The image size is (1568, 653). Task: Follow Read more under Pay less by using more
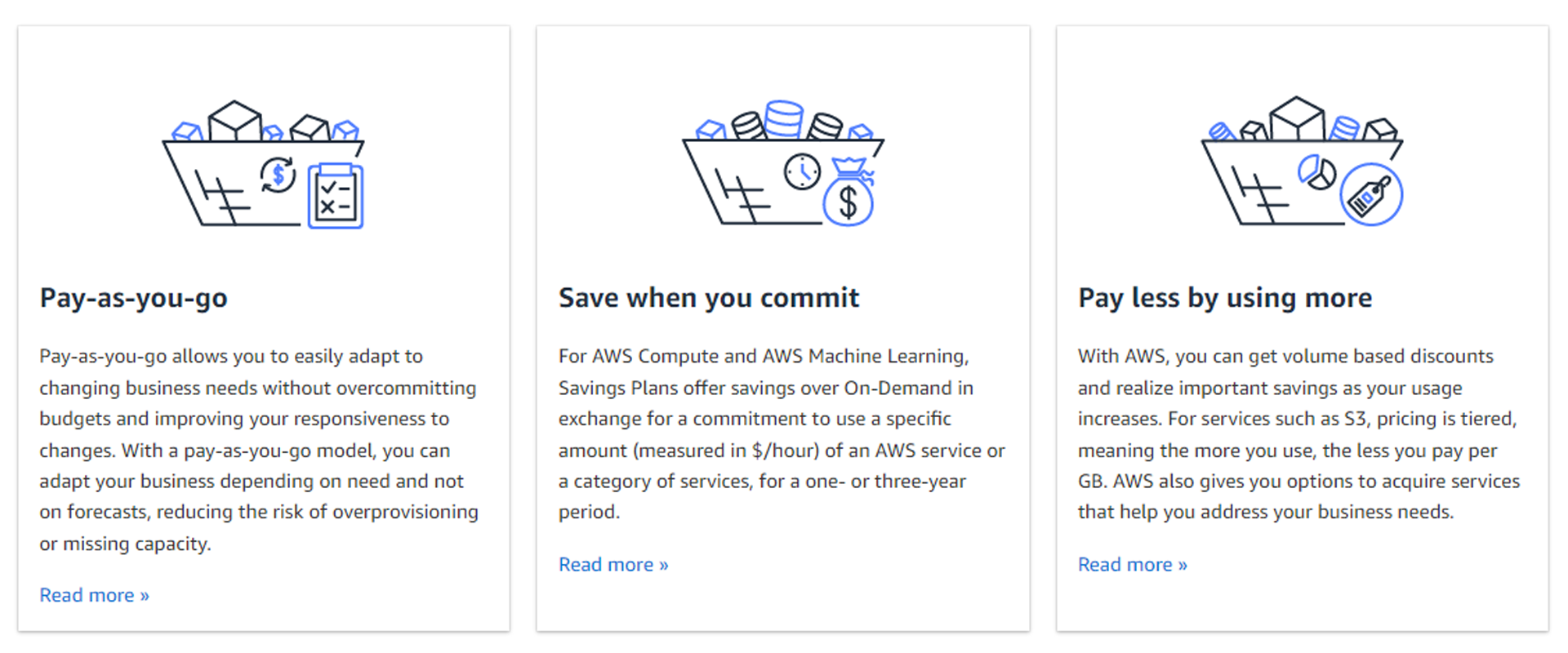1133,564
